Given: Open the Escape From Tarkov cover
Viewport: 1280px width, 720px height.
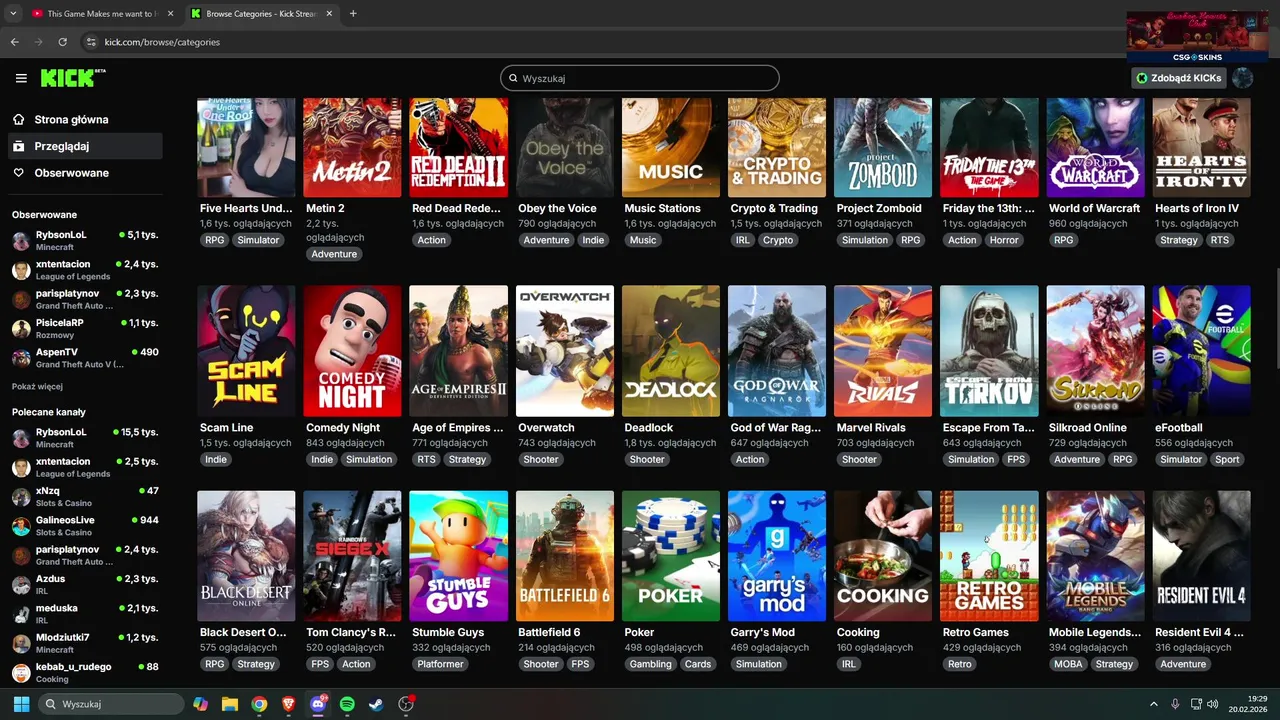Looking at the screenshot, I should pyautogui.click(x=989, y=351).
